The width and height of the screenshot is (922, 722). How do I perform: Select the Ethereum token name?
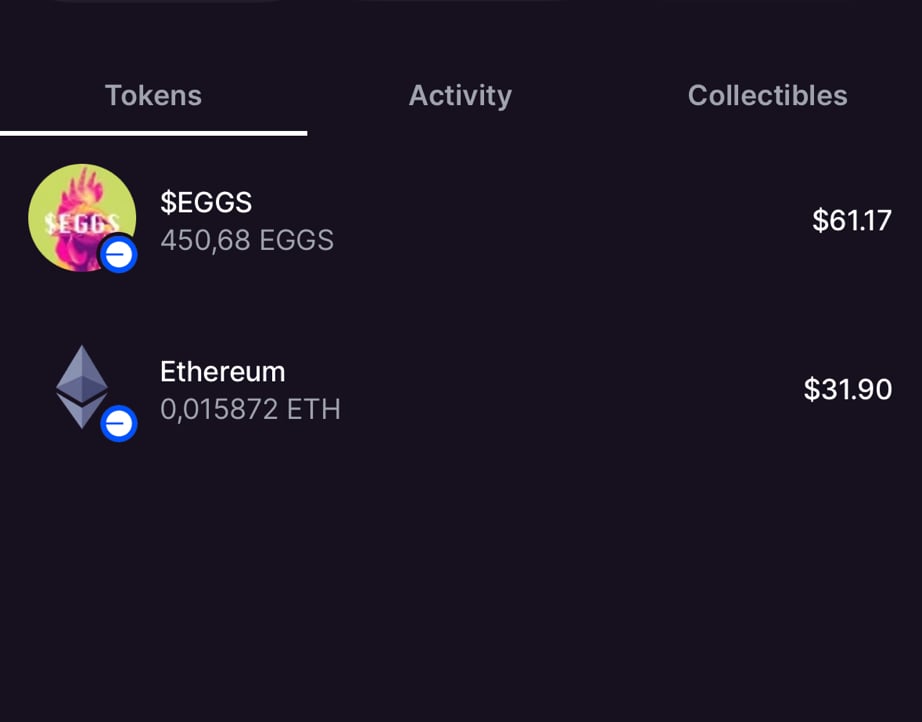click(223, 372)
